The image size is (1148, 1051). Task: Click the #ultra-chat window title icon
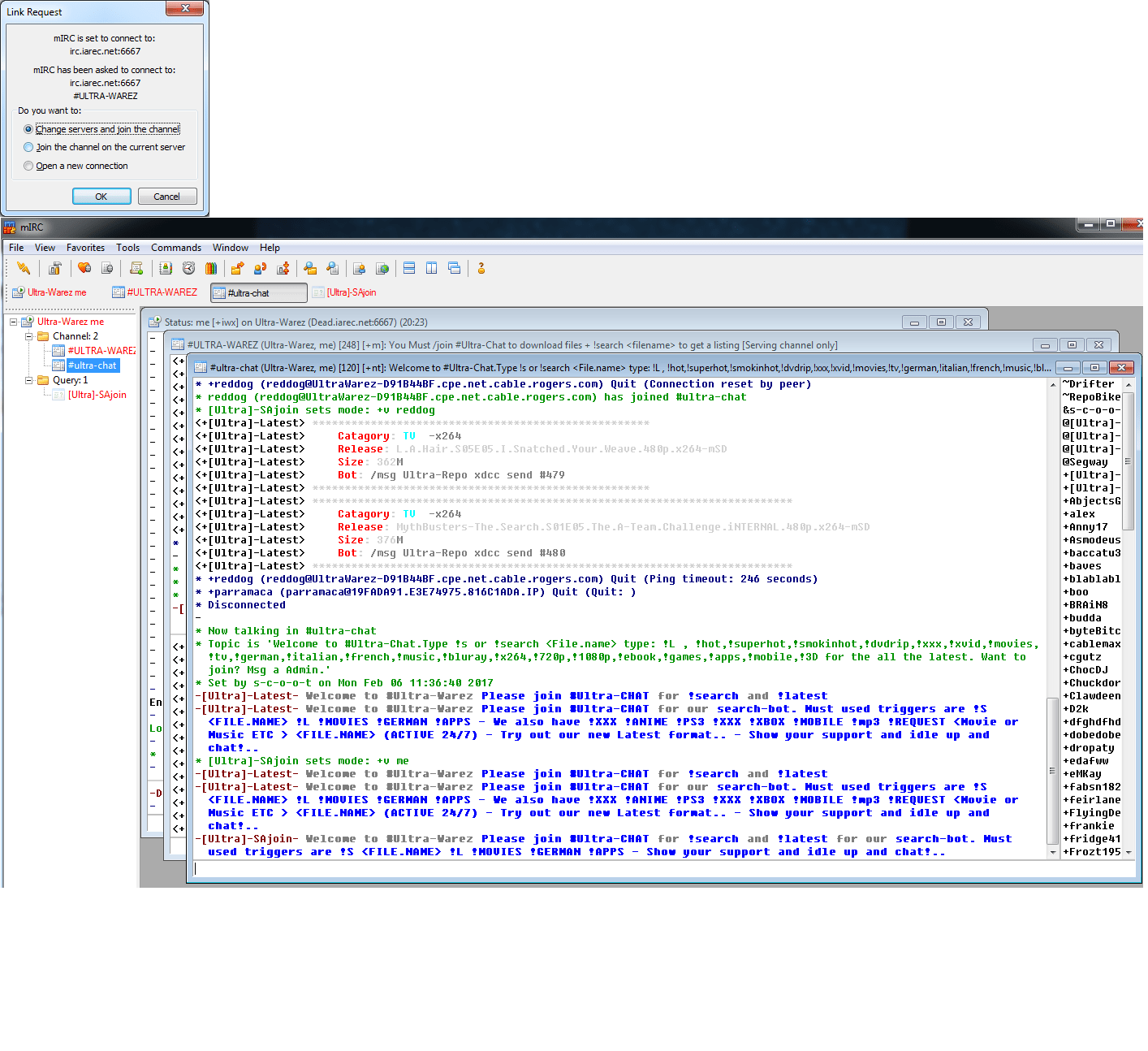[x=201, y=368]
